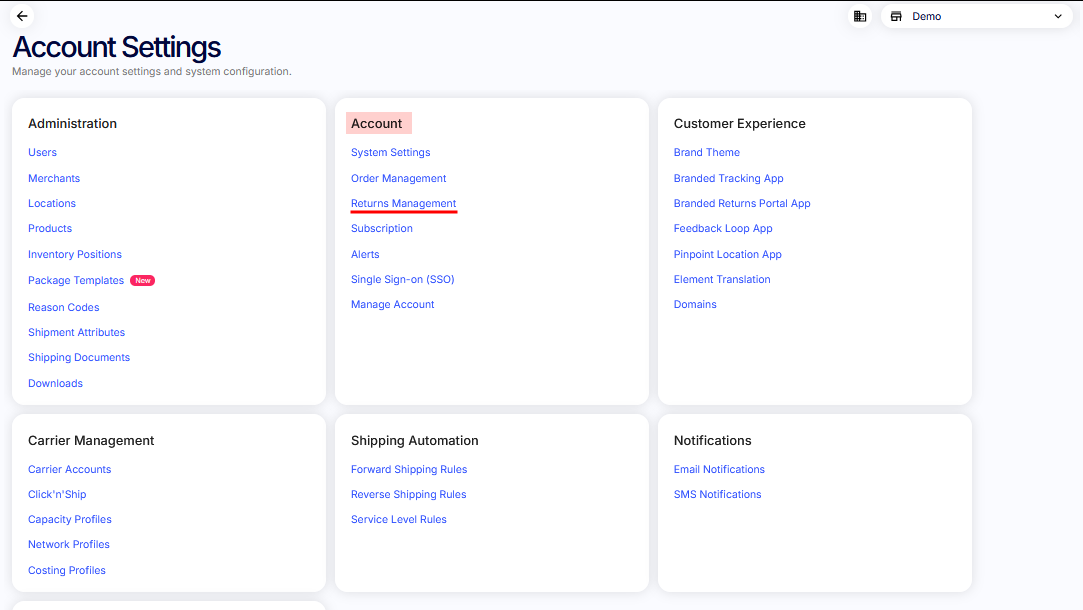Navigate to Forward Shipping Rules
The image size is (1083, 610).
[408, 470]
